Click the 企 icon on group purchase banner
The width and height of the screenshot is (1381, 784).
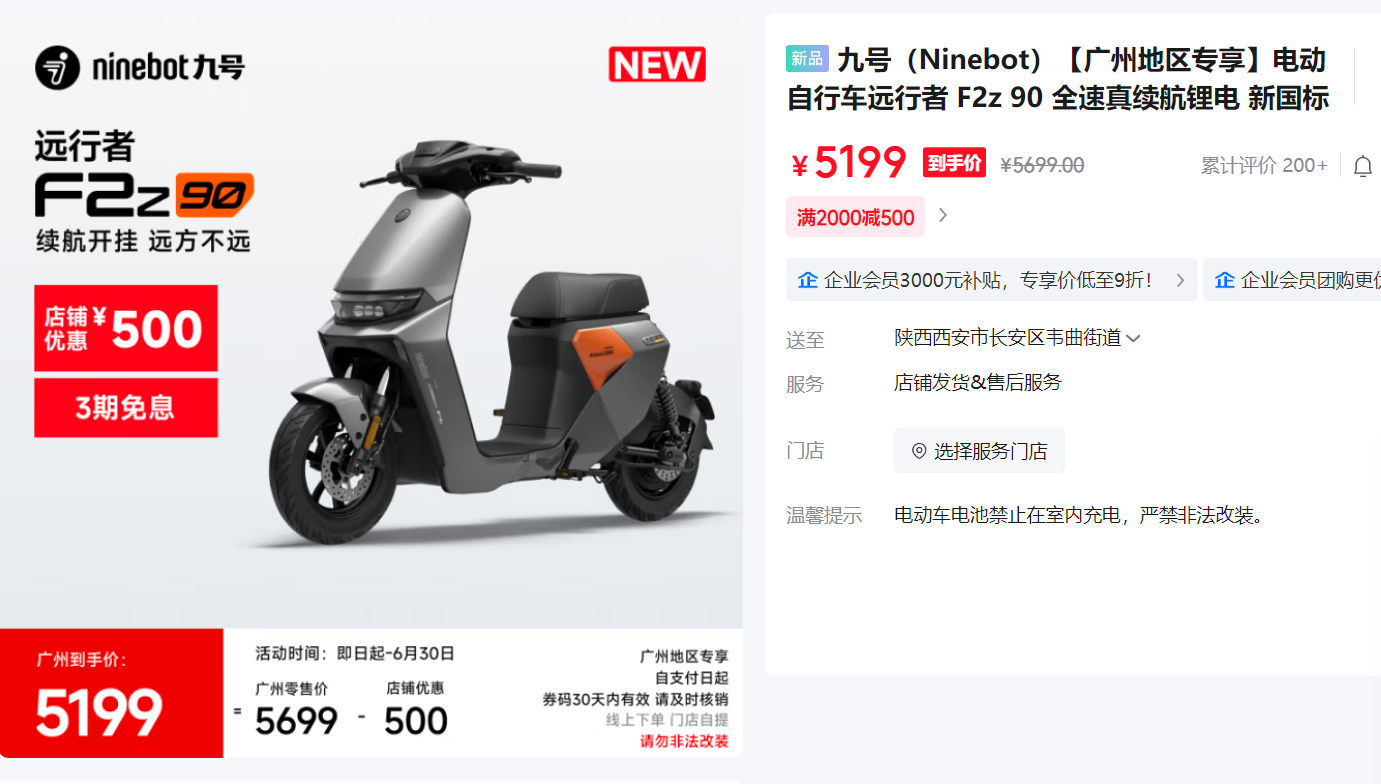1224,280
